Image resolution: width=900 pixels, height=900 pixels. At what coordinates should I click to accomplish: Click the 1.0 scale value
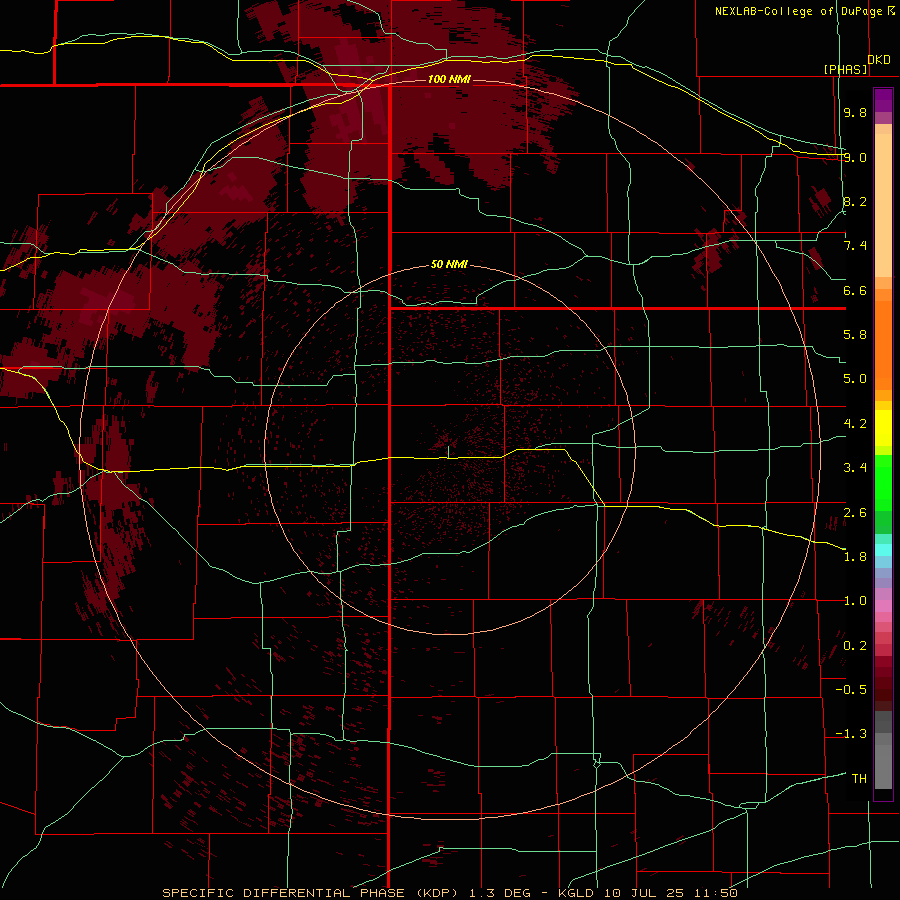click(855, 601)
